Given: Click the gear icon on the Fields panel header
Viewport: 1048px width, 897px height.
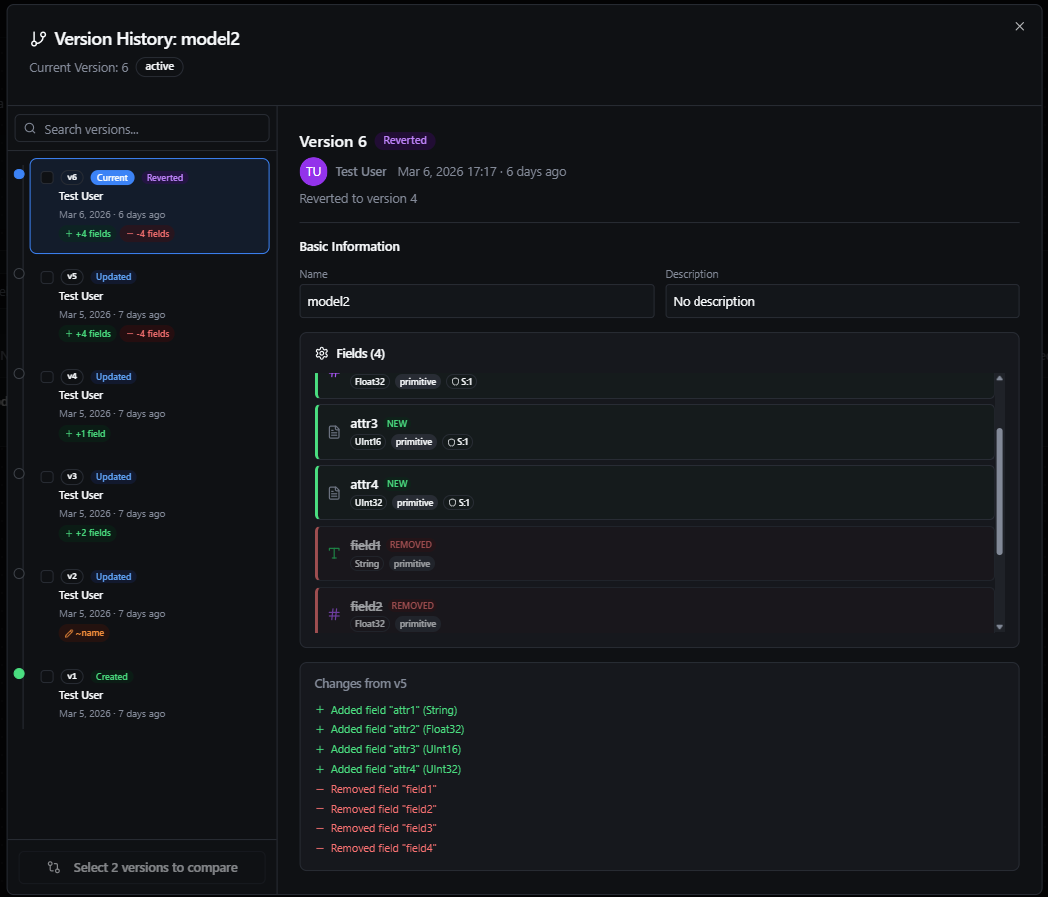Looking at the screenshot, I should (x=321, y=353).
